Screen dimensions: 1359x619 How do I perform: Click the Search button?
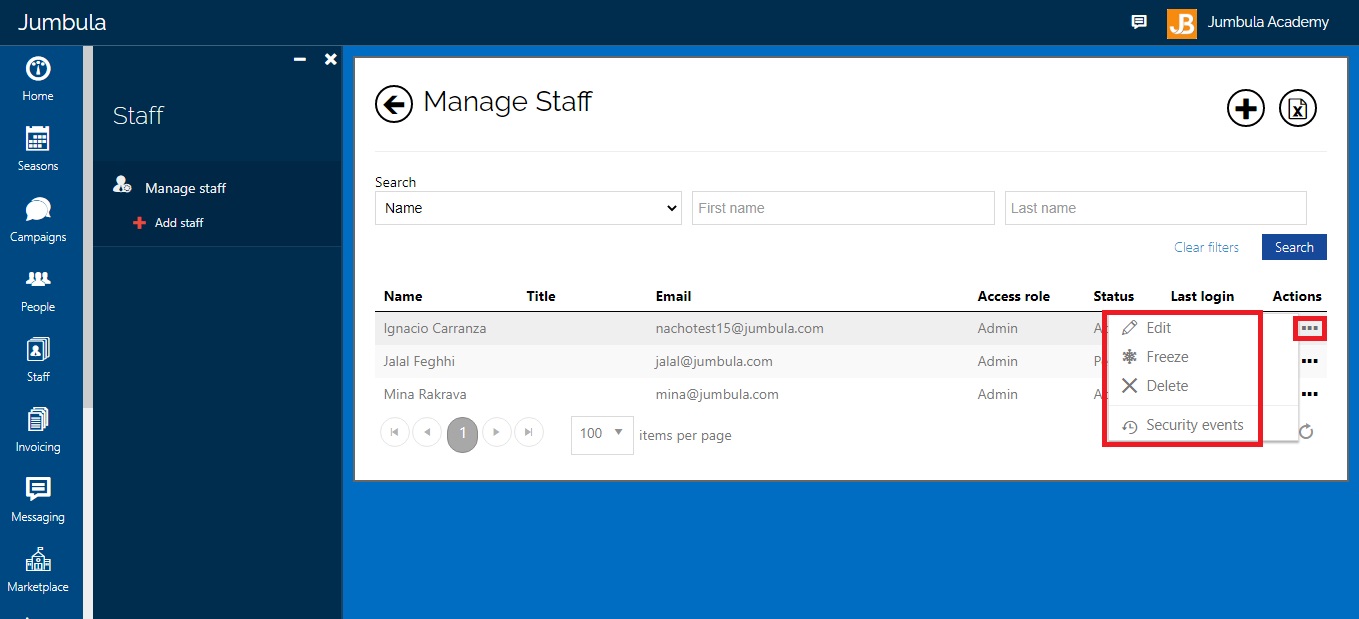(1294, 247)
